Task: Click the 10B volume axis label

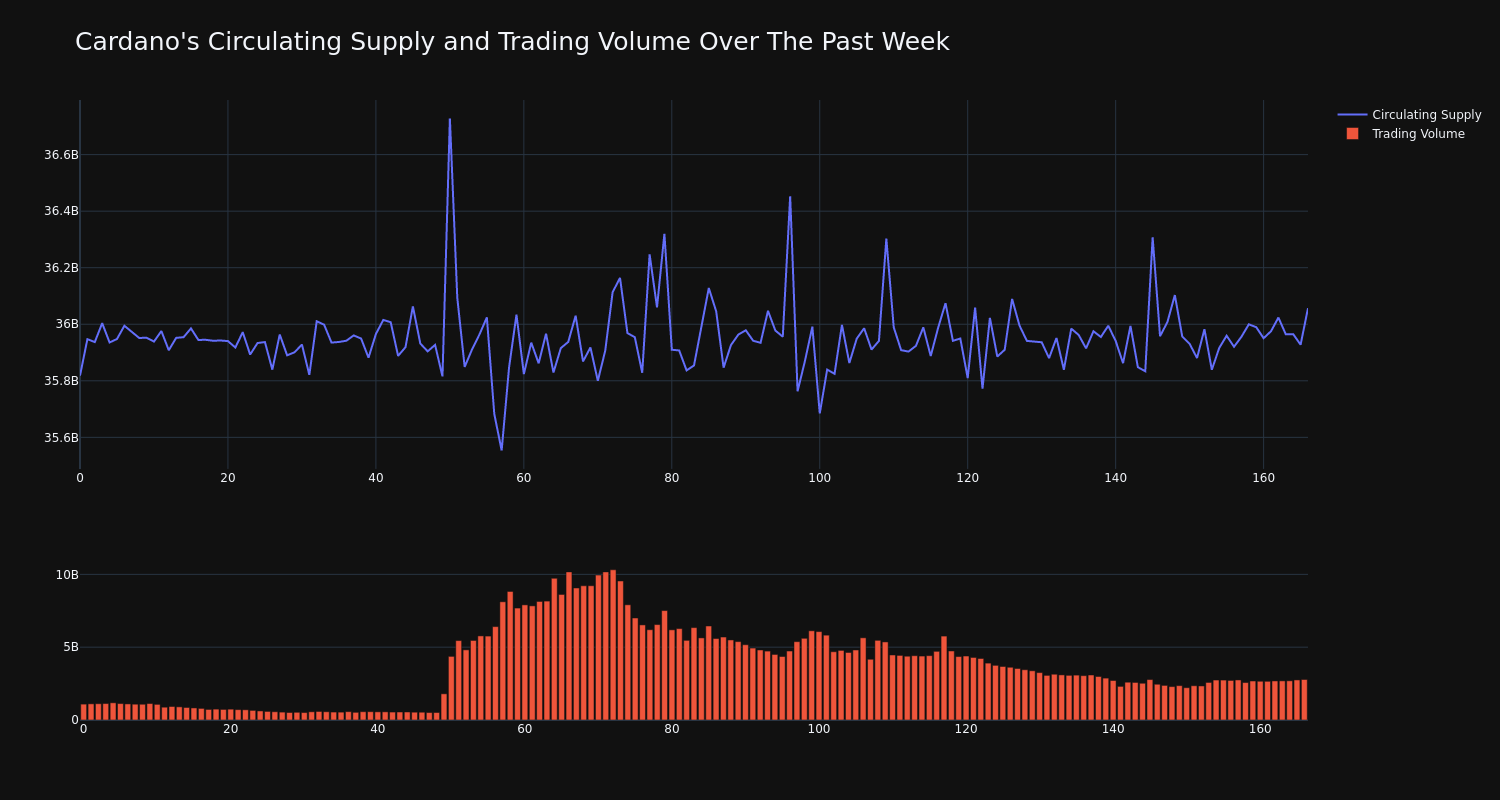Action: click(x=67, y=575)
